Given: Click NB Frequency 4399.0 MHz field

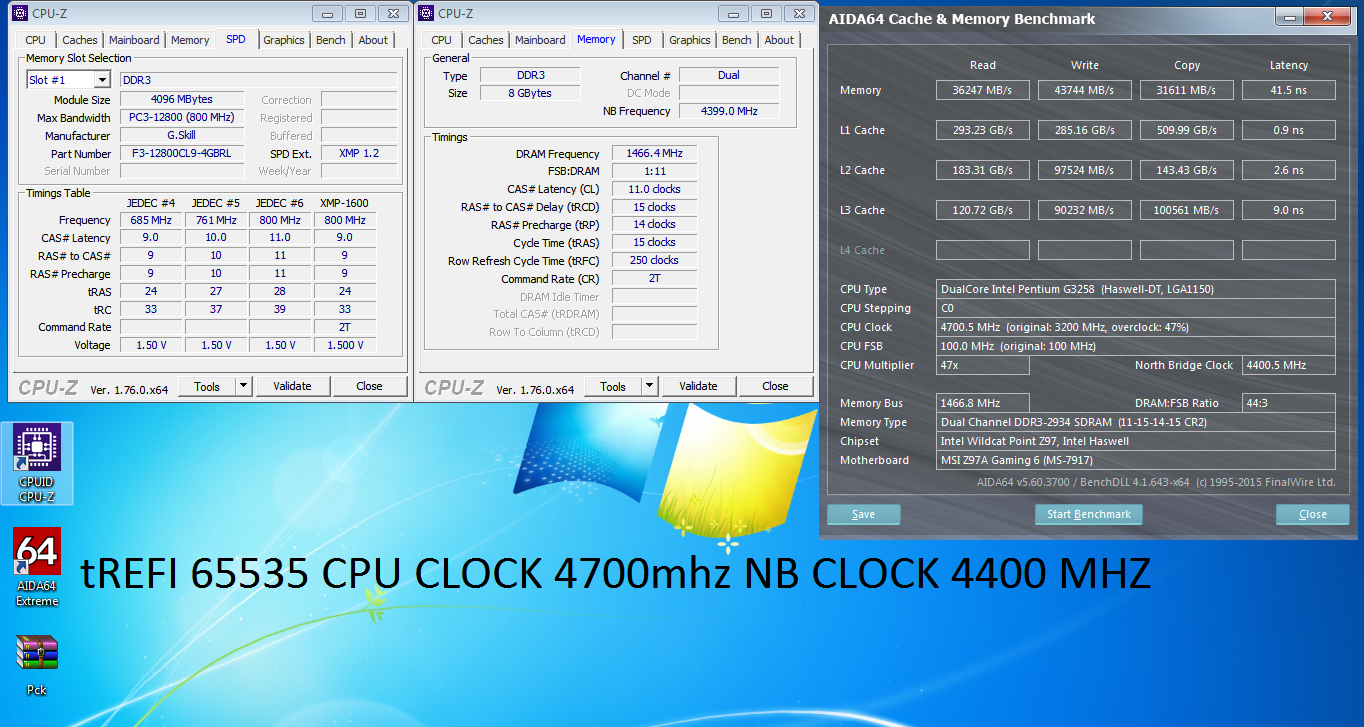Looking at the screenshot, I should click(x=729, y=111).
